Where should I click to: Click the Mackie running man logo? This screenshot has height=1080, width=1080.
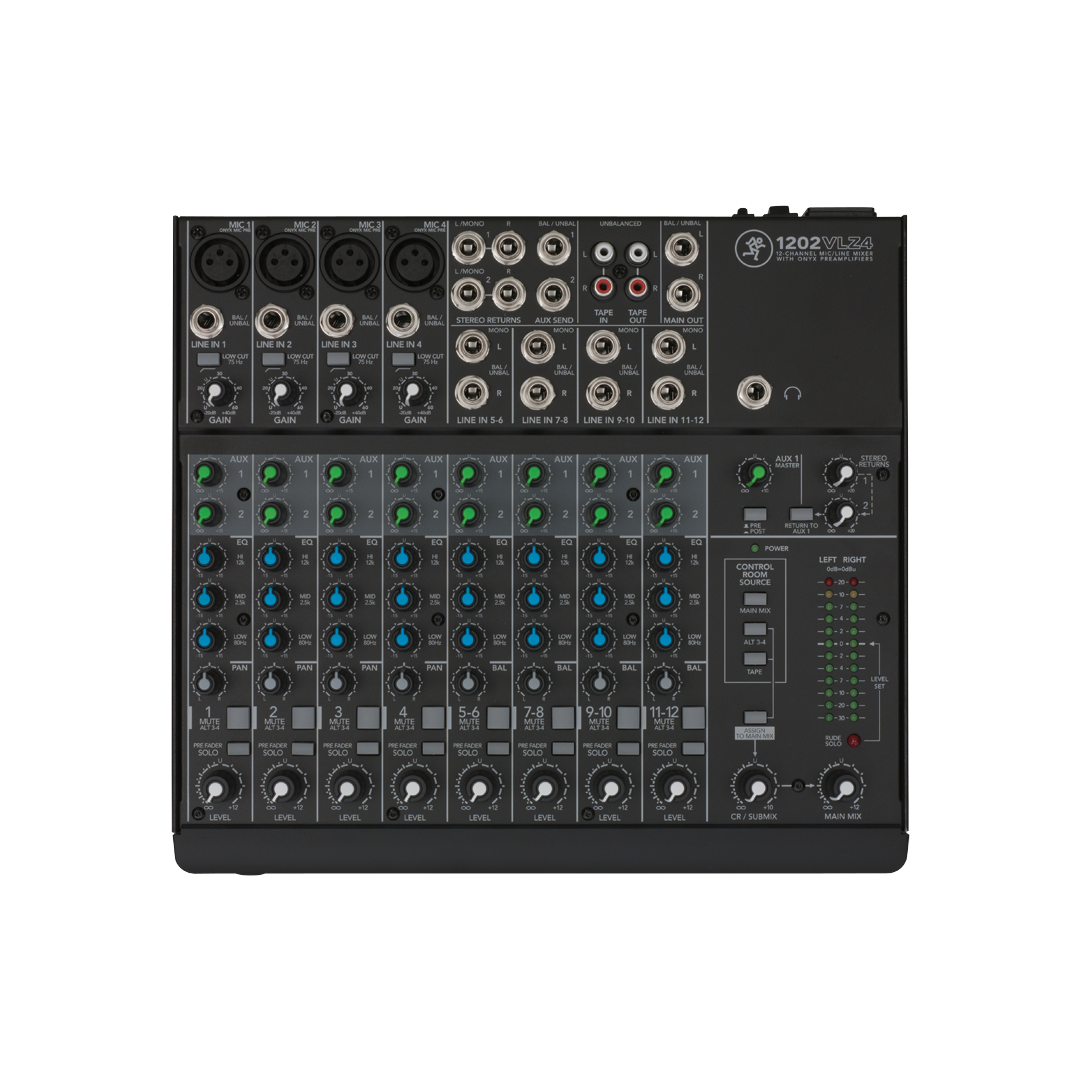click(x=750, y=246)
